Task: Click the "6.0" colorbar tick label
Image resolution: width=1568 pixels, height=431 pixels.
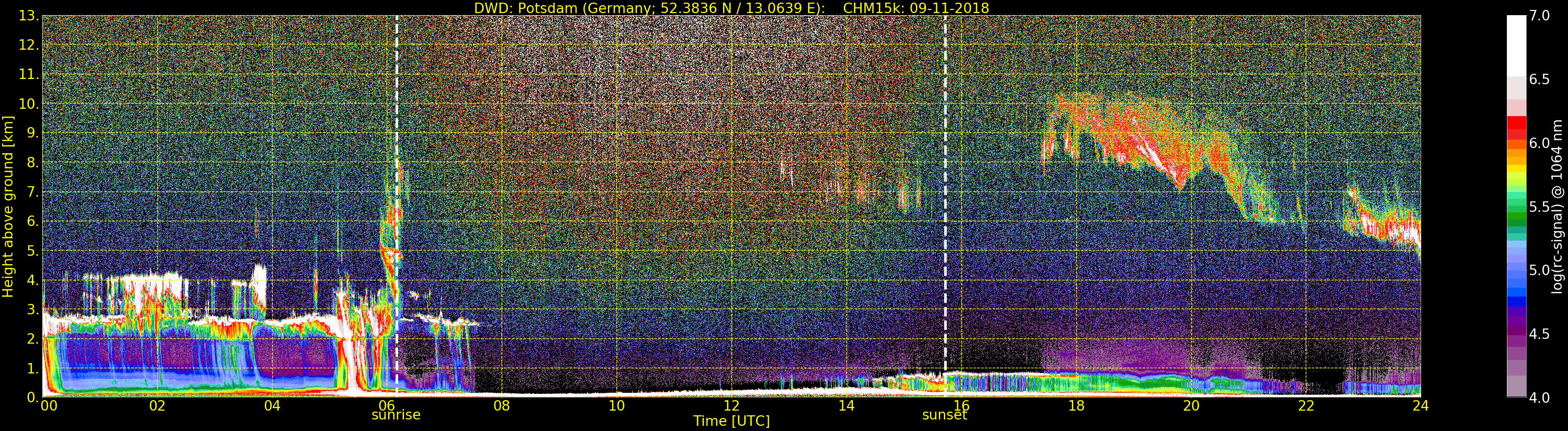Action: [1540, 143]
